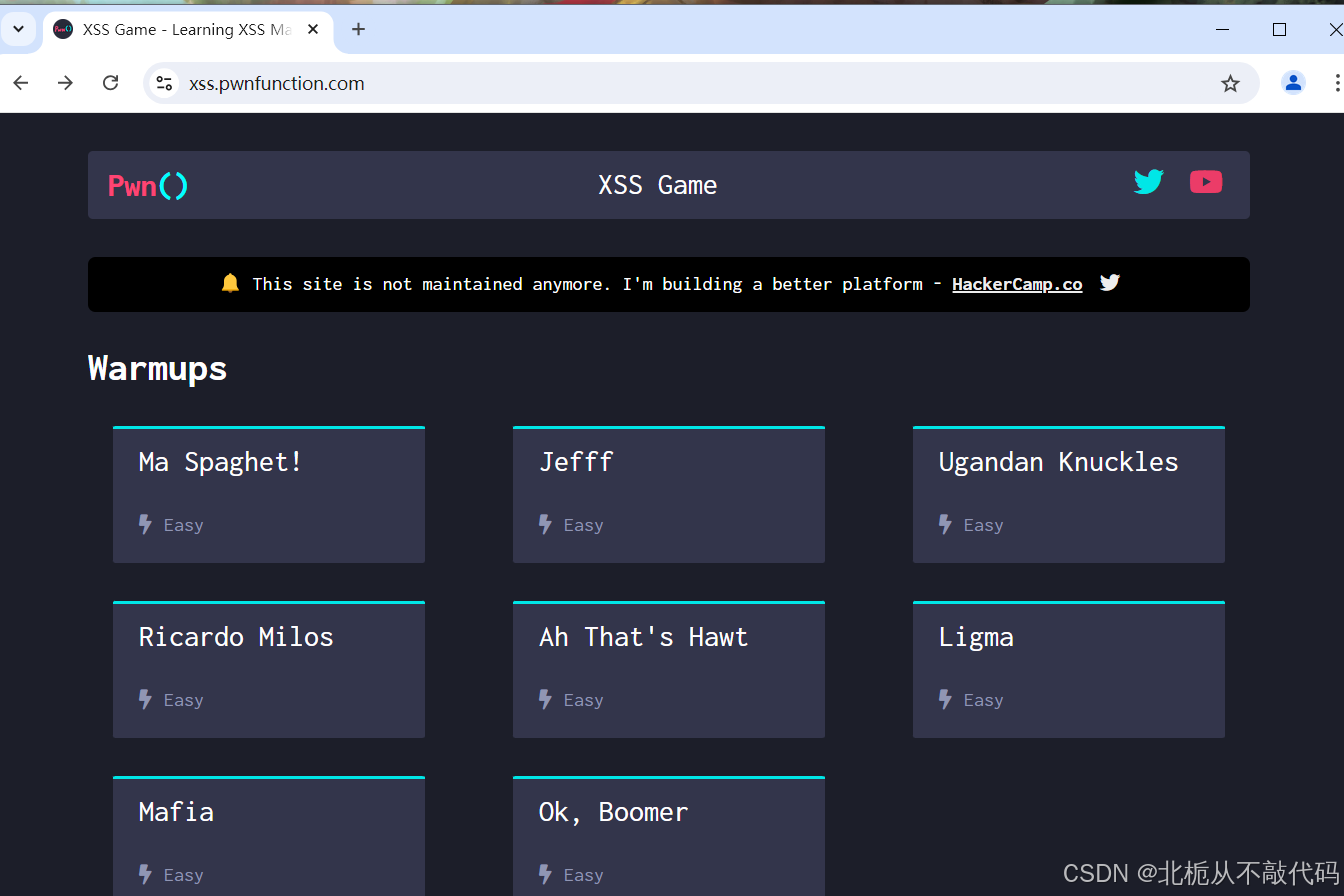Toggle the bookmark star for this page
Screen dimensions: 1344x896
1230,83
